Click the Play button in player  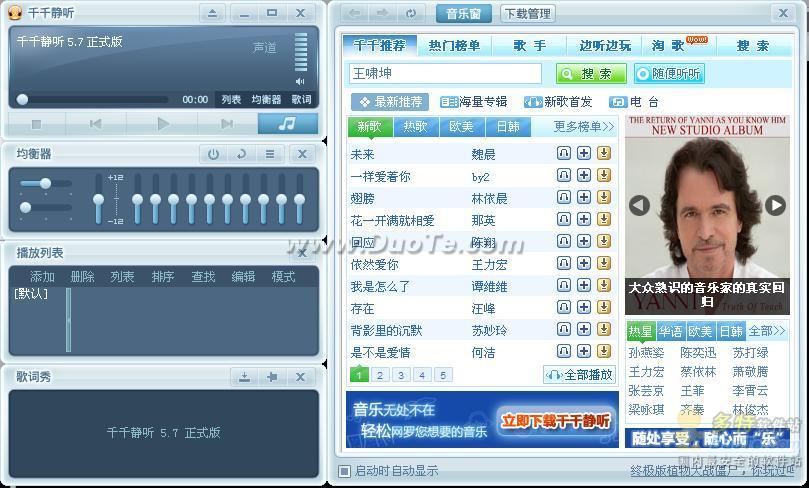click(163, 124)
